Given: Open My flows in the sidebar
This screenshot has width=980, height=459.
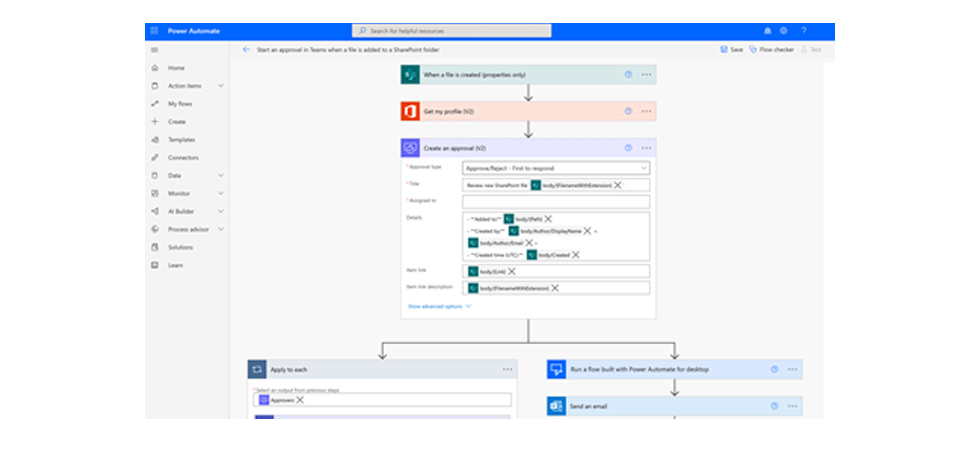Looking at the screenshot, I should click(x=180, y=103).
